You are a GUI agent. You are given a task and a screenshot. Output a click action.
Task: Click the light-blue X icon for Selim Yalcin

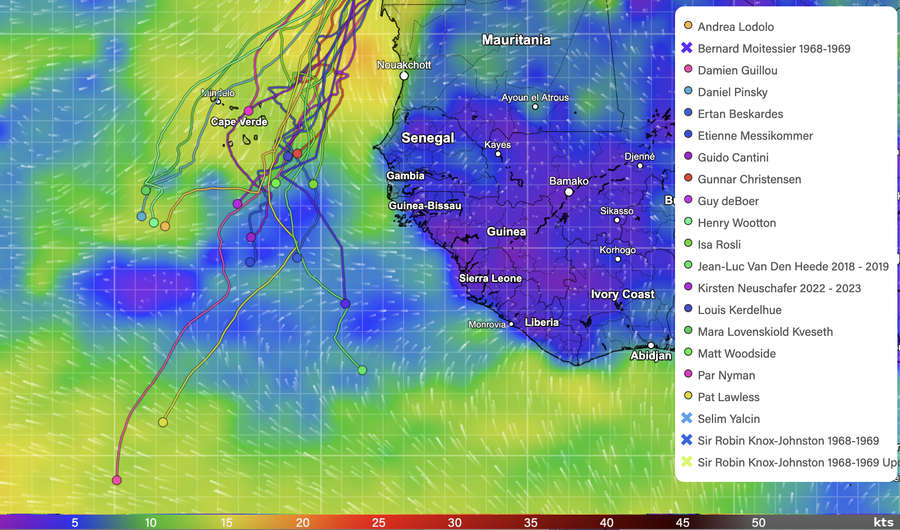(686, 418)
